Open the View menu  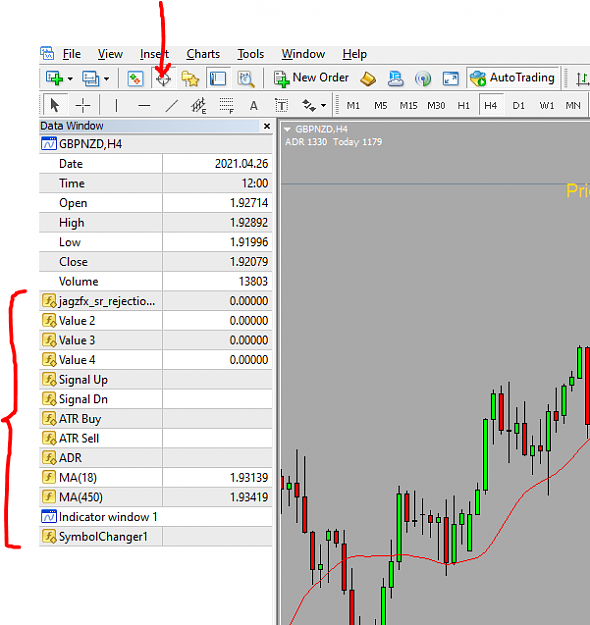coord(110,54)
